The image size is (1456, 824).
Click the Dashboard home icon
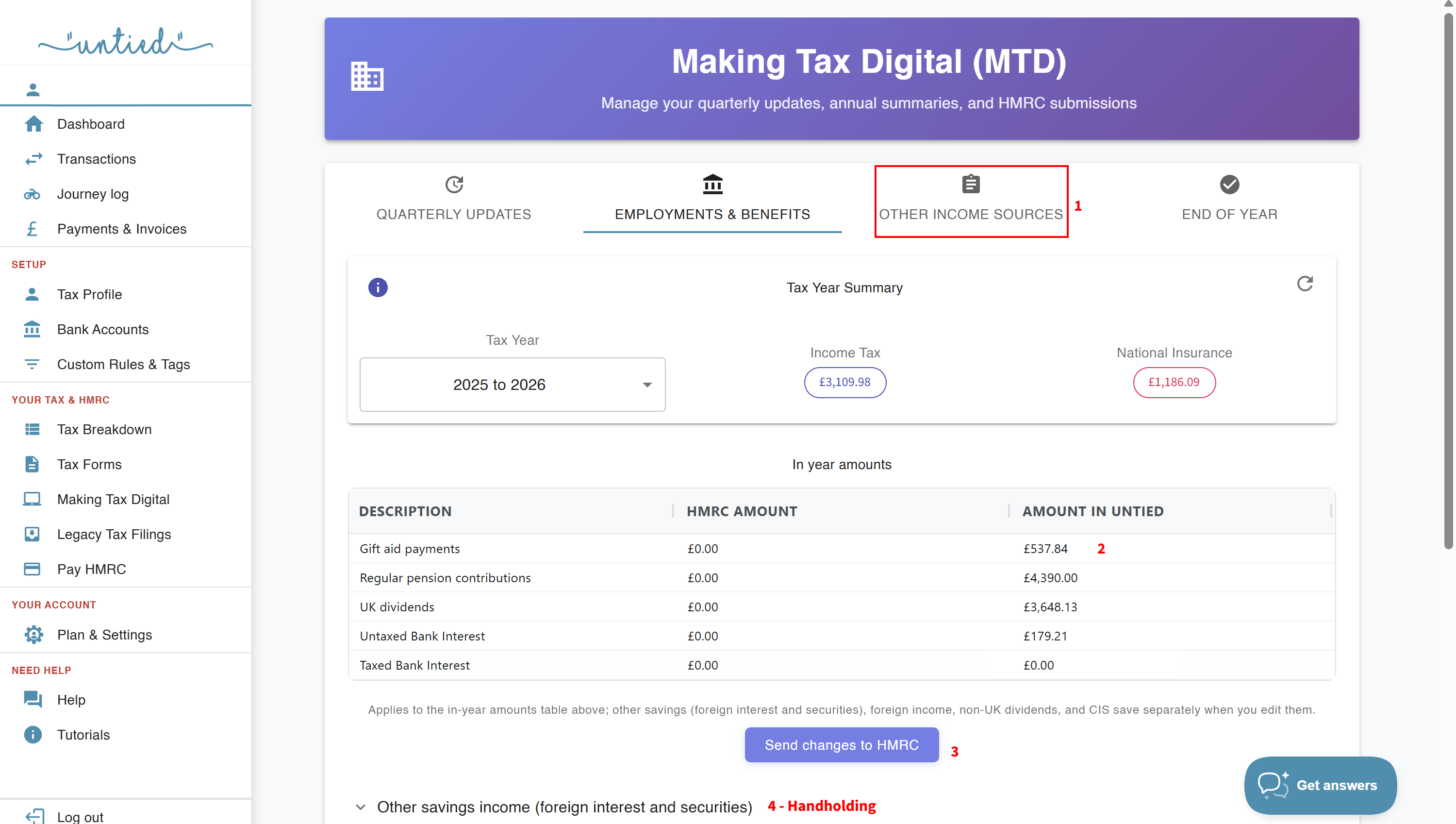(33, 124)
